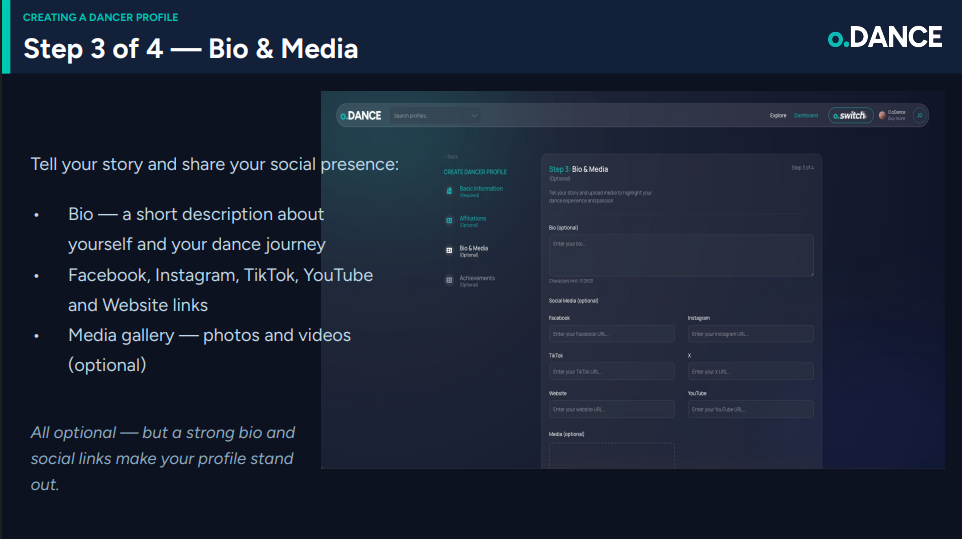The width and height of the screenshot is (962, 539).
Task: Click the Facebook URL input field
Action: point(612,334)
